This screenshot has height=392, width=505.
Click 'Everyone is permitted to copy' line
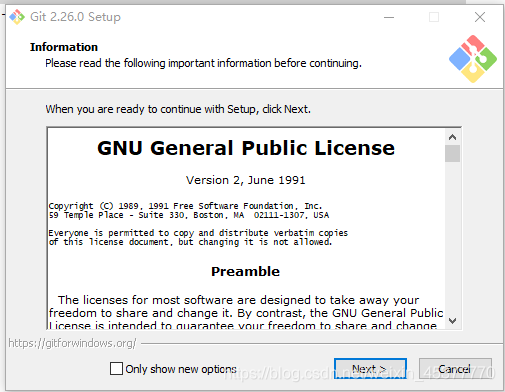198,233
